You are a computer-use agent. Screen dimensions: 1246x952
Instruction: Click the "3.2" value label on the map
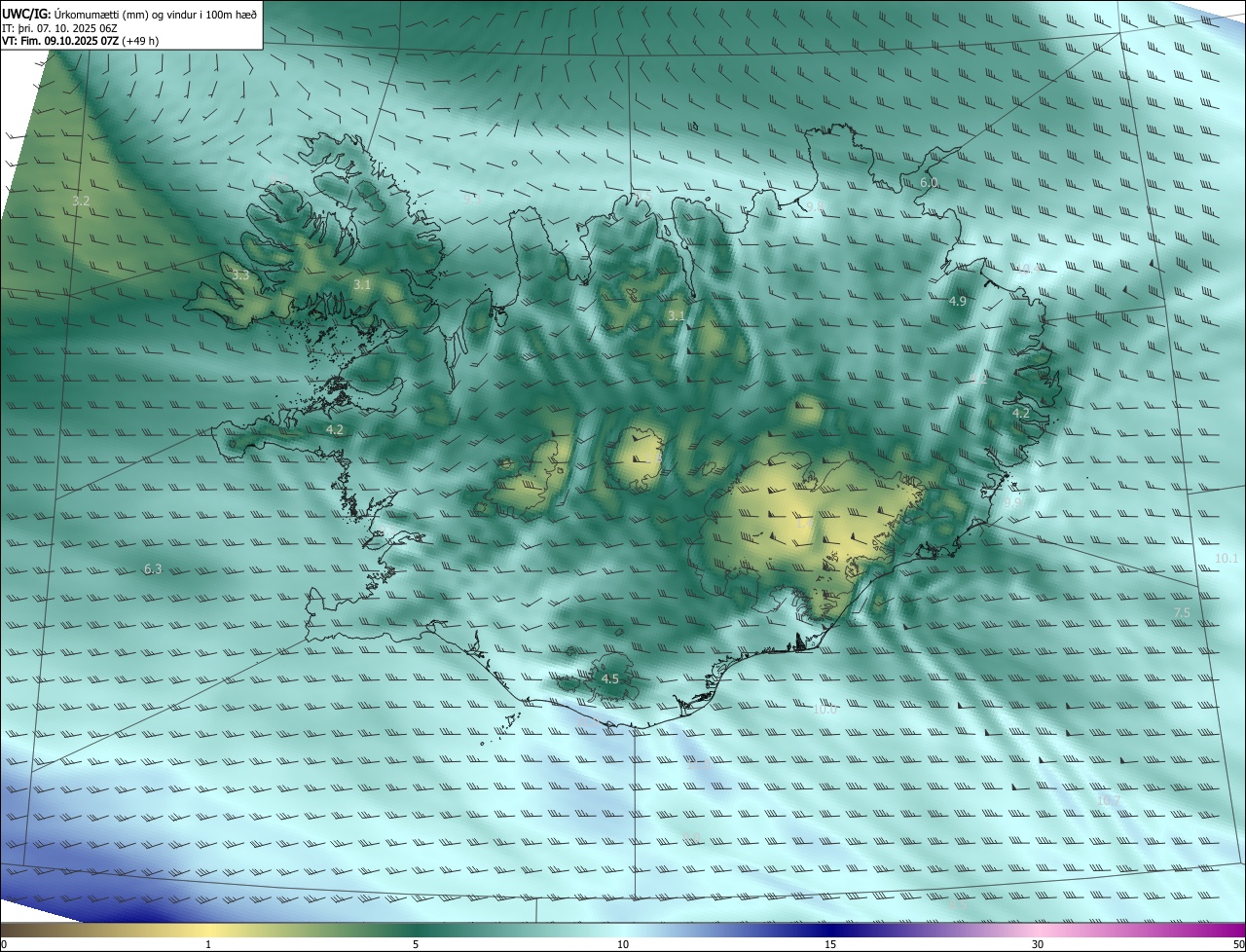point(81,201)
